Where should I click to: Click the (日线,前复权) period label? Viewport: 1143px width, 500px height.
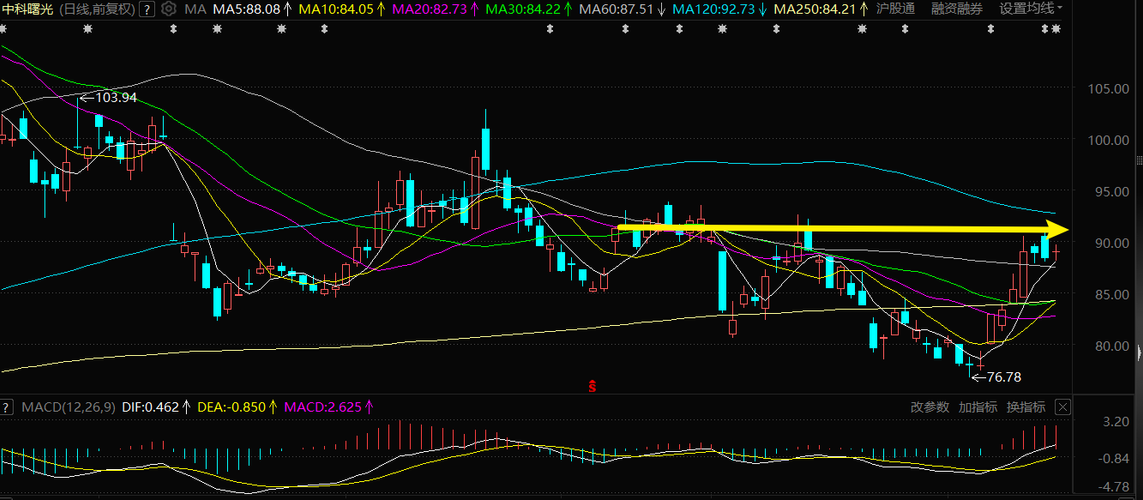click(x=96, y=9)
